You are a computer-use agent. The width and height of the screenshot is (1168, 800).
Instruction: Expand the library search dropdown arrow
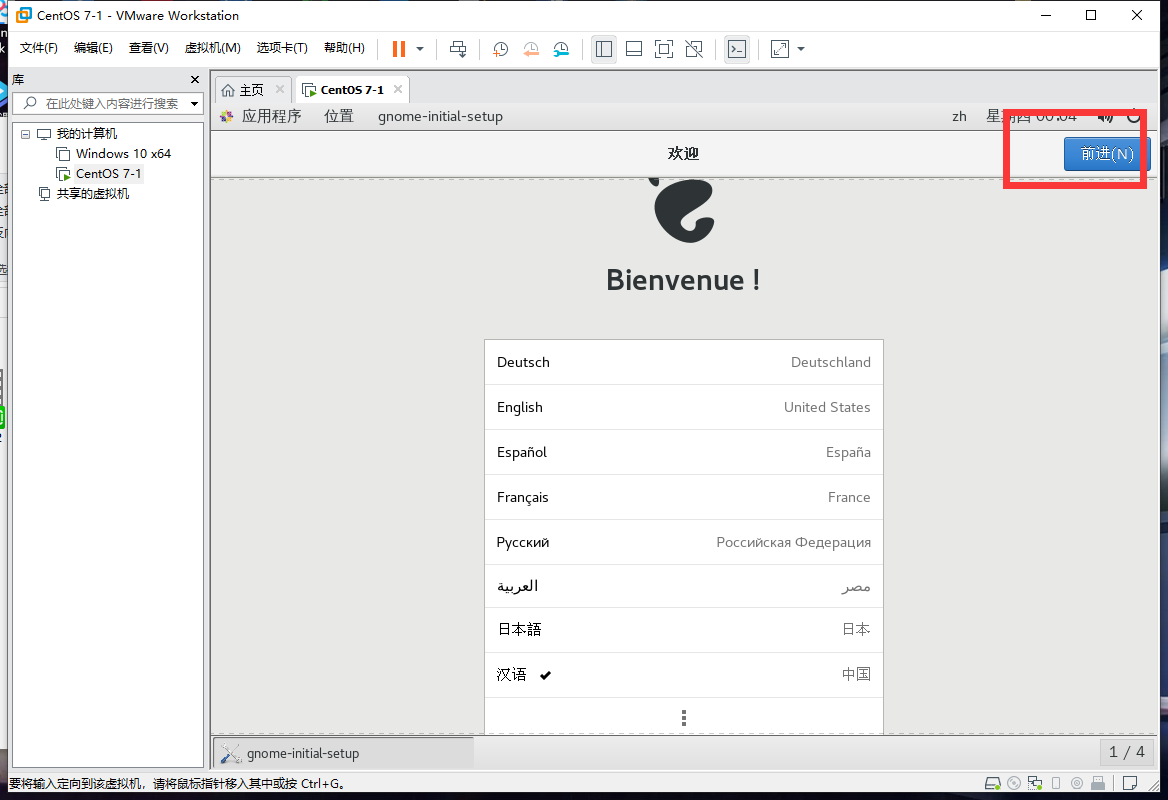194,104
